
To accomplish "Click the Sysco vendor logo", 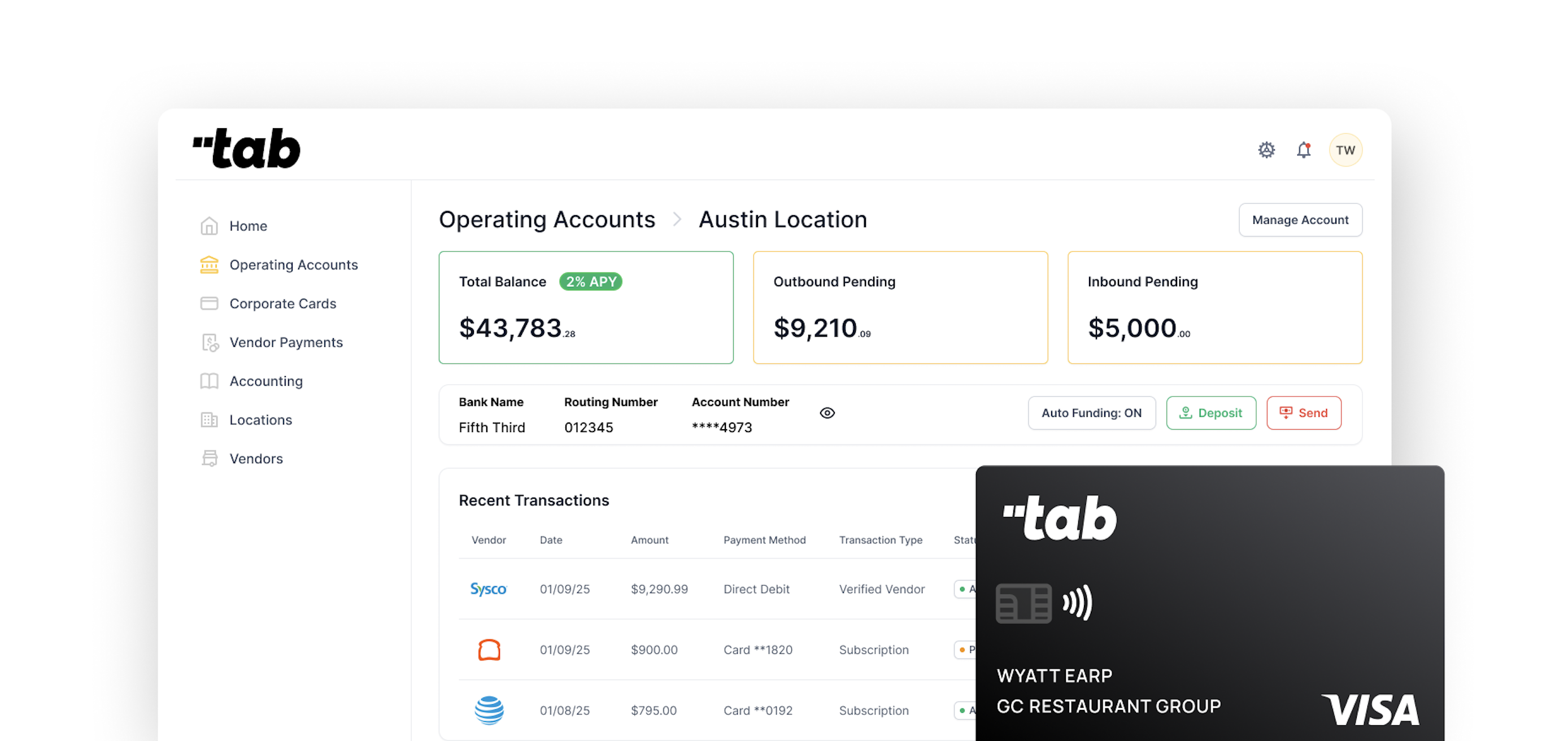I will click(x=488, y=589).
